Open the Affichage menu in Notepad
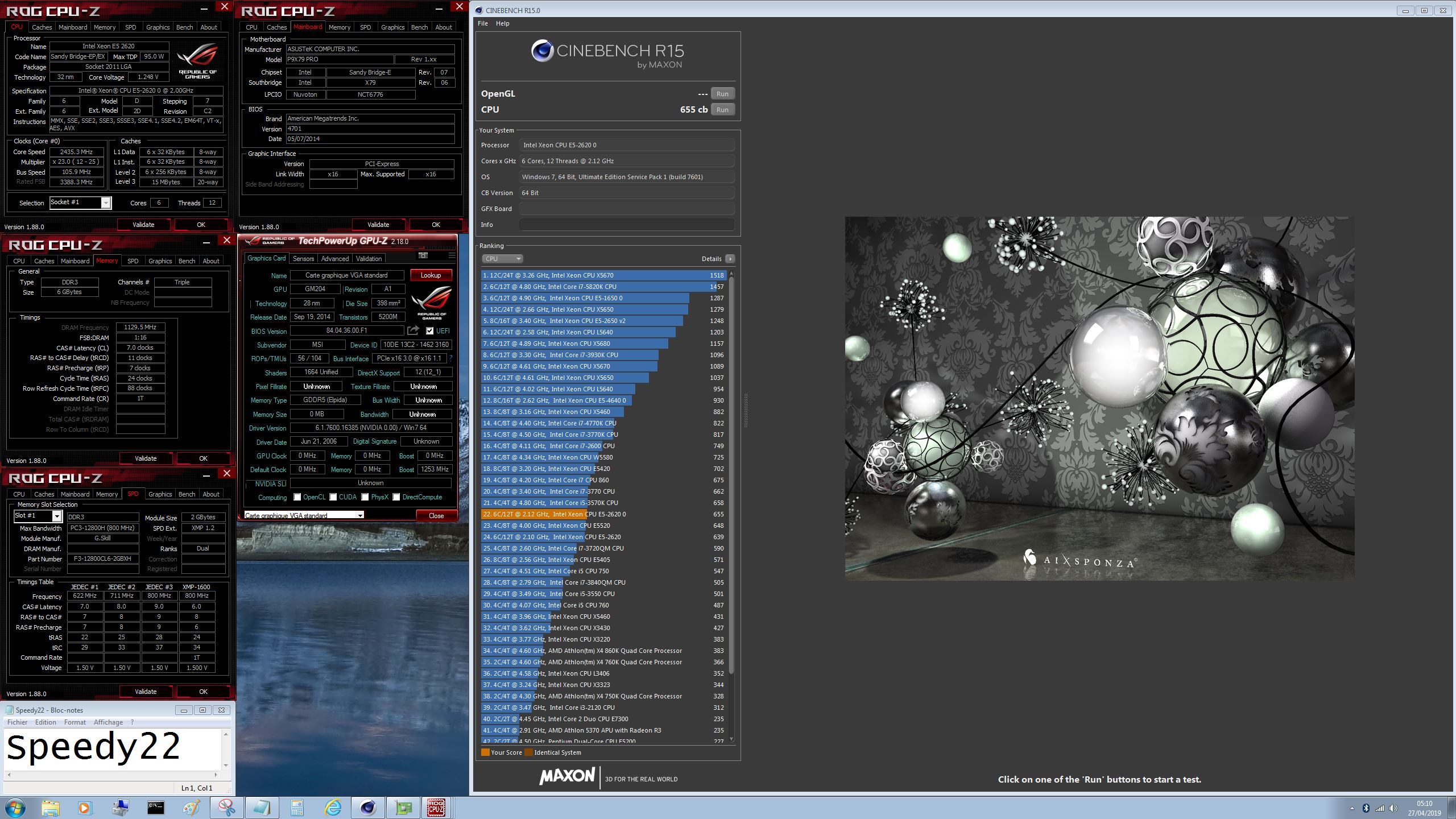Viewport: 1456px width, 819px height. [x=108, y=722]
